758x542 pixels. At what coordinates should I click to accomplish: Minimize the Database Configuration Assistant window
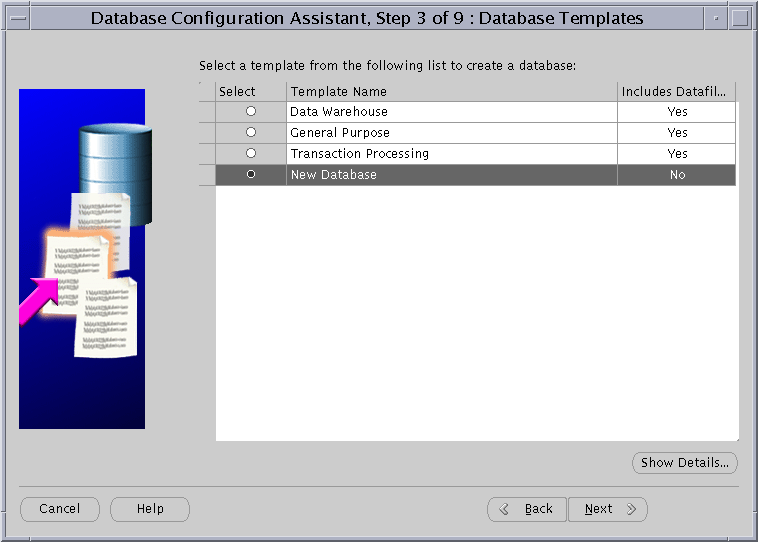[715, 18]
